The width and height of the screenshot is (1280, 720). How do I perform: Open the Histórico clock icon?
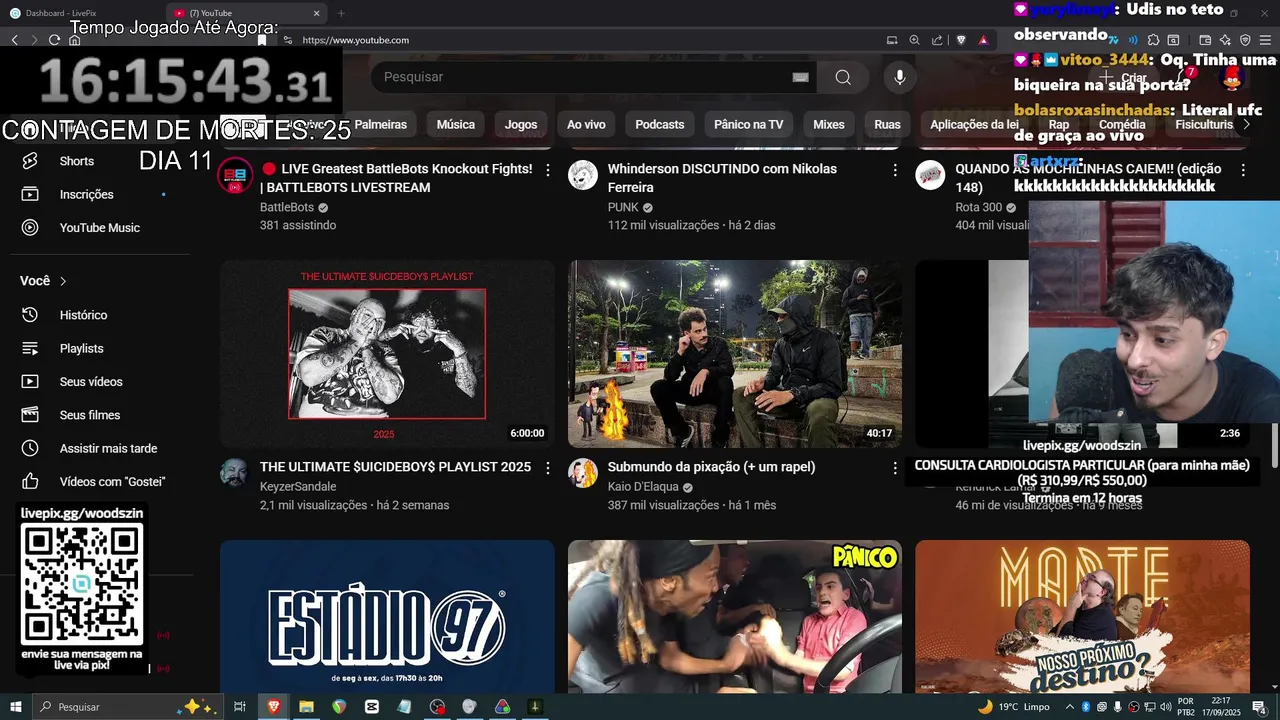[30, 315]
